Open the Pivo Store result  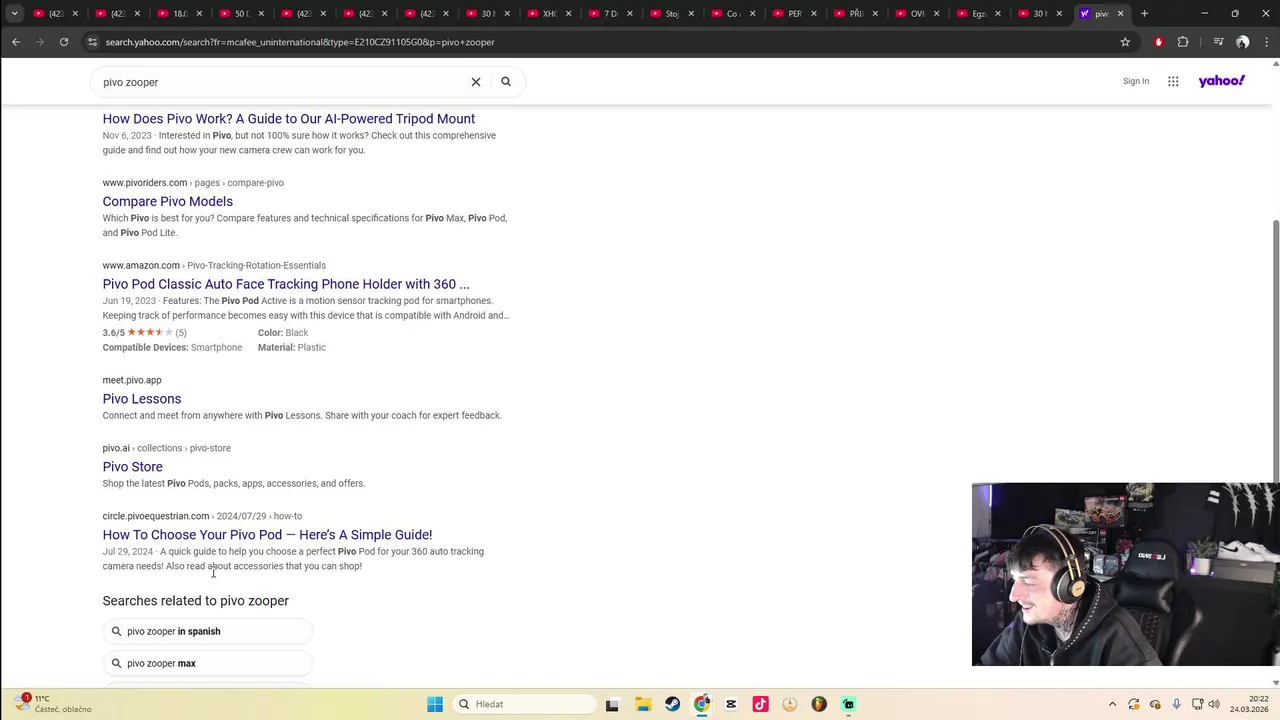(x=132, y=467)
